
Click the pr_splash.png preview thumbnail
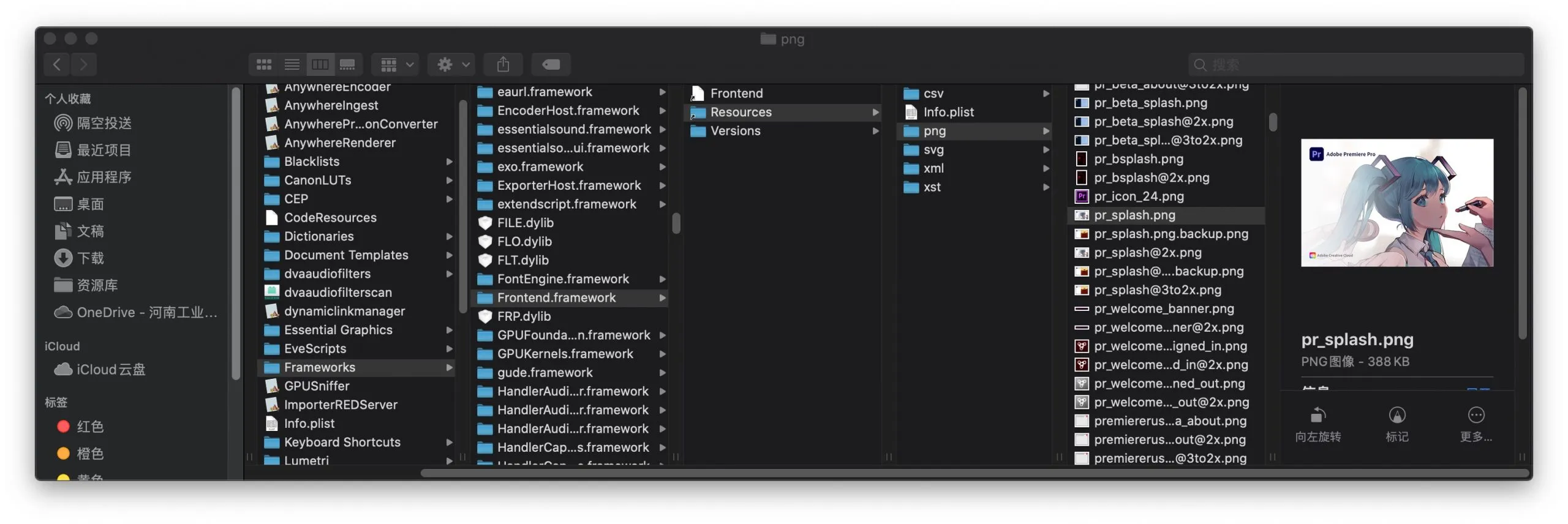(x=1397, y=203)
